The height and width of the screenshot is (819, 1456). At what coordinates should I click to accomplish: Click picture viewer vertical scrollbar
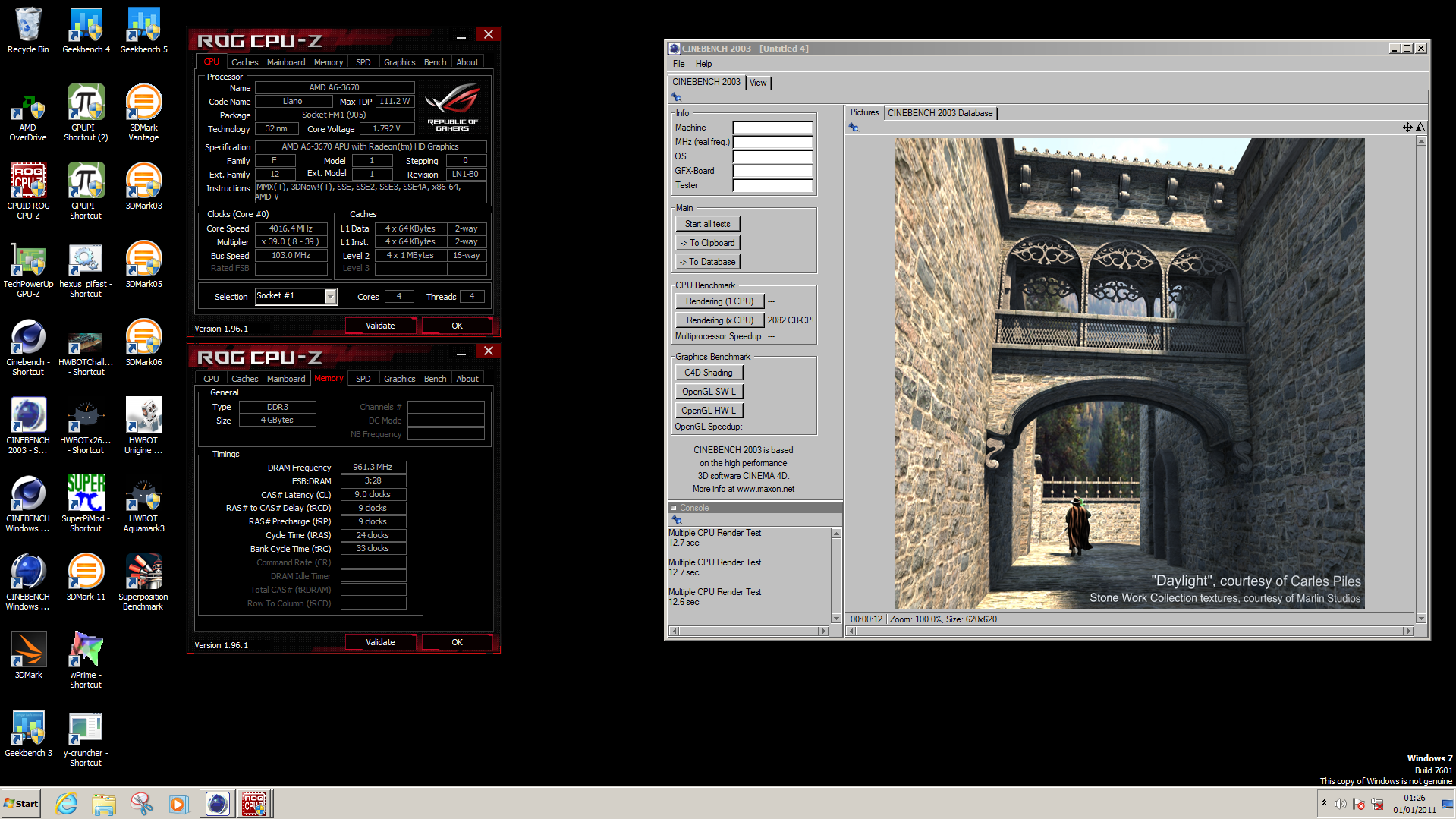(1421, 380)
